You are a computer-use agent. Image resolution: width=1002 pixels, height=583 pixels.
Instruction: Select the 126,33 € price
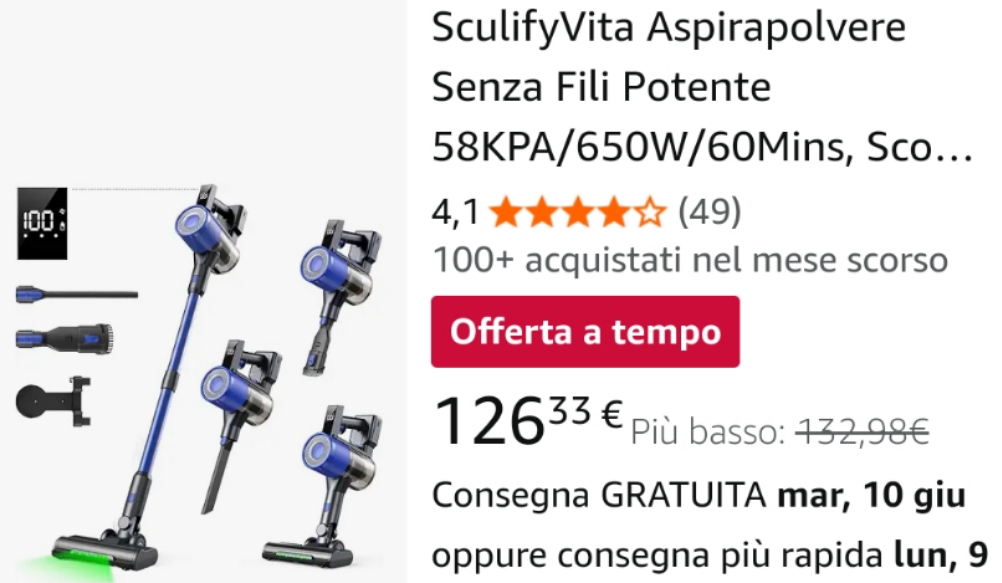528,420
